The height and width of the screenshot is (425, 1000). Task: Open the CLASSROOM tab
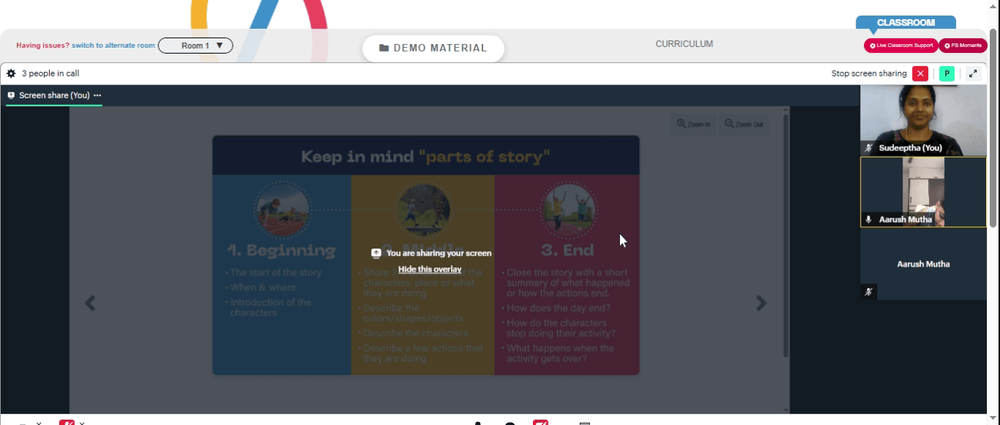906,22
